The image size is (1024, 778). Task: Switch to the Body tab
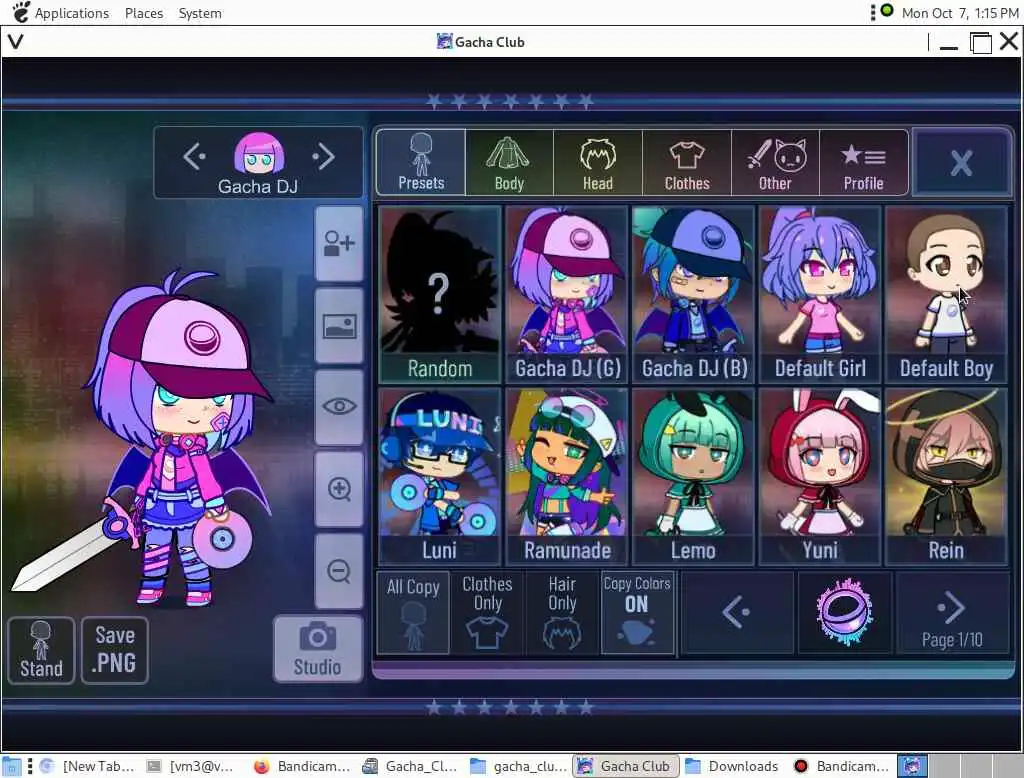tap(509, 163)
